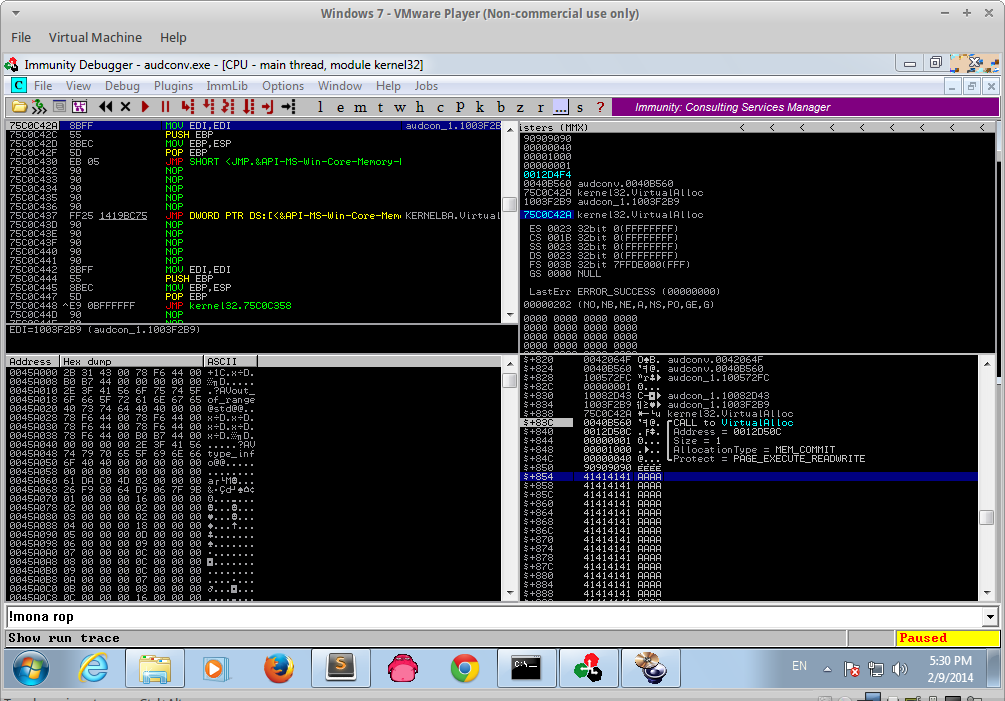Click the registers (MMX) pane header
The image size is (1005, 701).
click(x=756, y=128)
